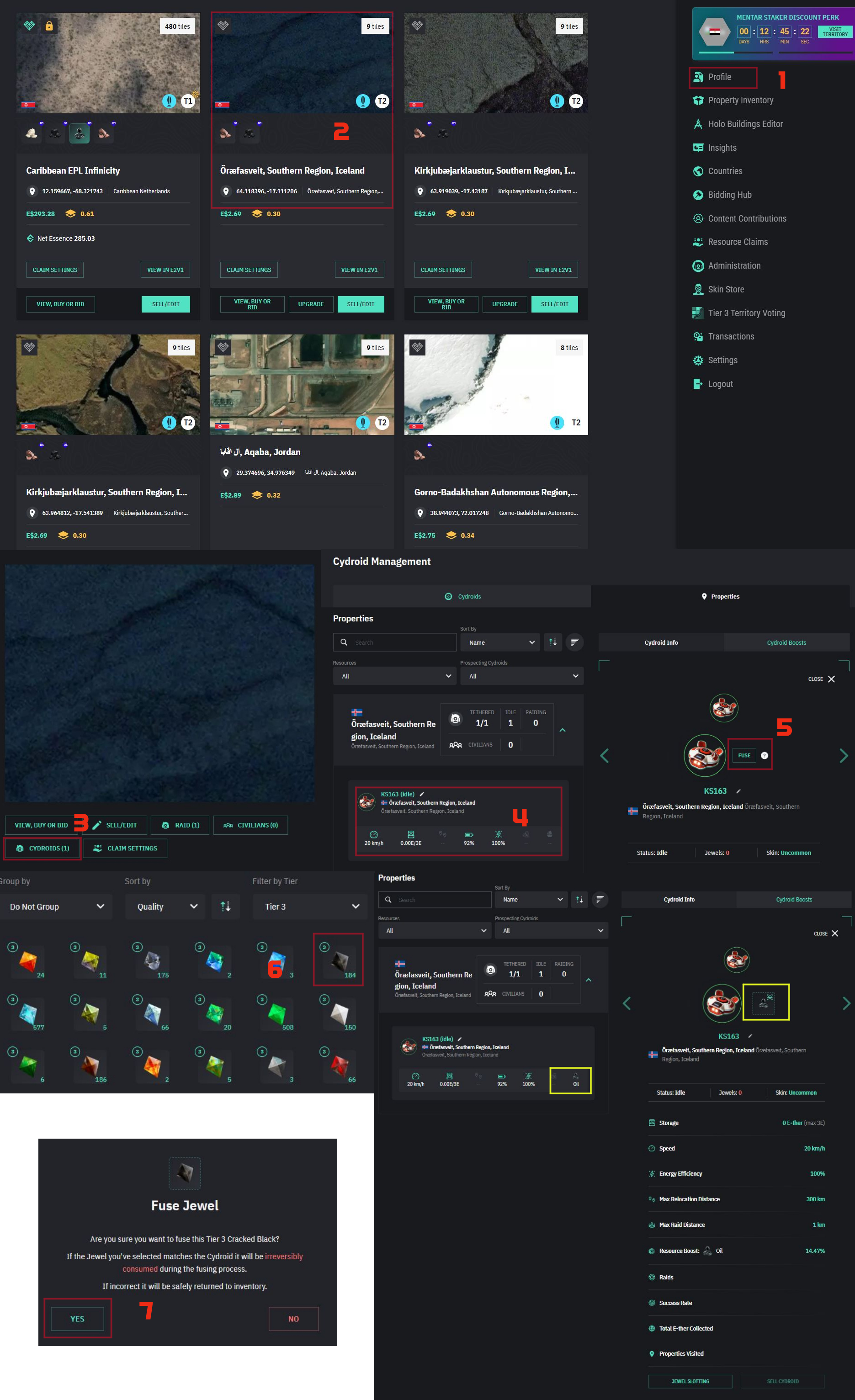855x1400 pixels.
Task: Click the Profile person icon in the sidebar
Action: (x=698, y=77)
